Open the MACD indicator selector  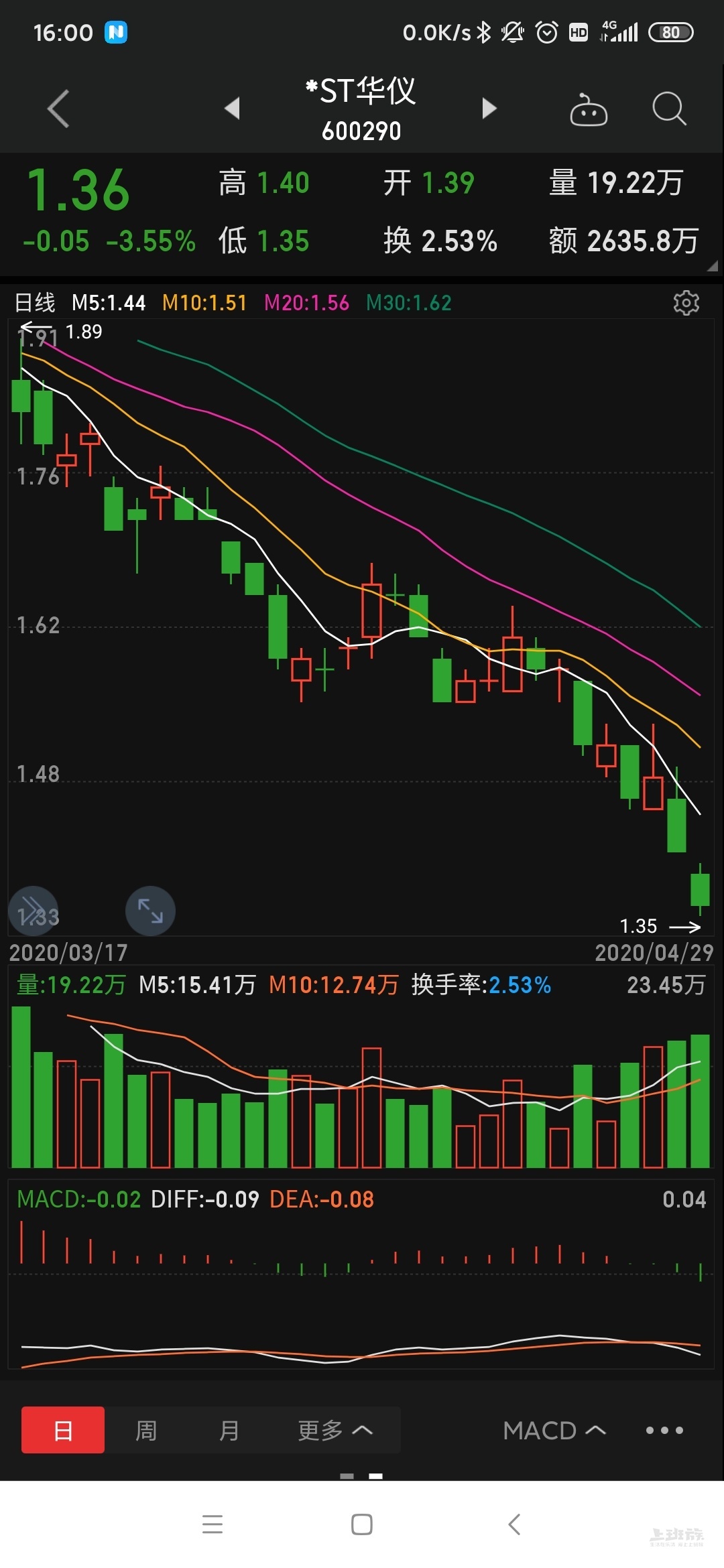(x=554, y=1430)
